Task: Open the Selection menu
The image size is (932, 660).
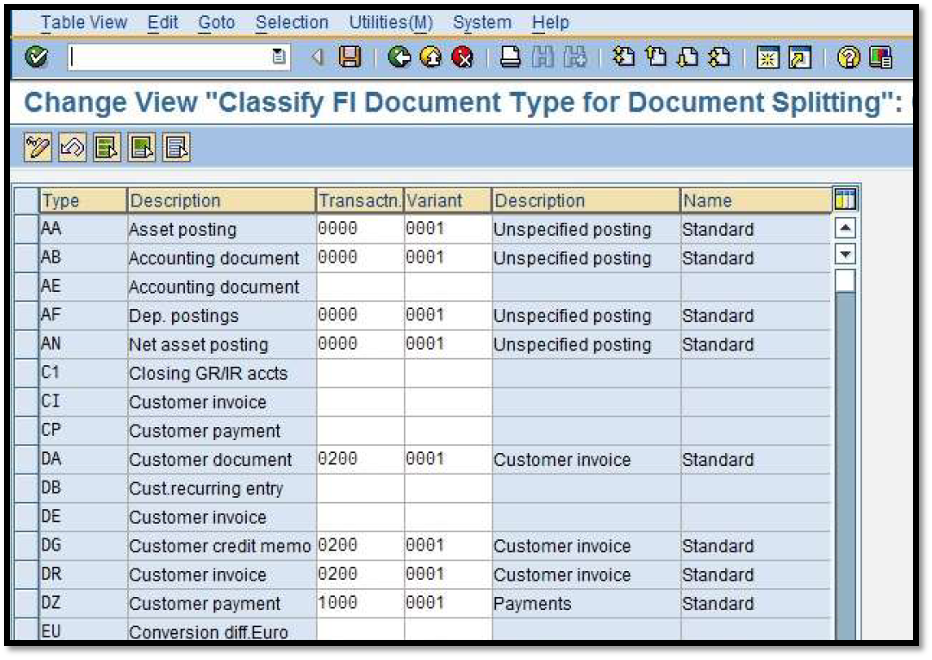Action: pyautogui.click(x=291, y=23)
